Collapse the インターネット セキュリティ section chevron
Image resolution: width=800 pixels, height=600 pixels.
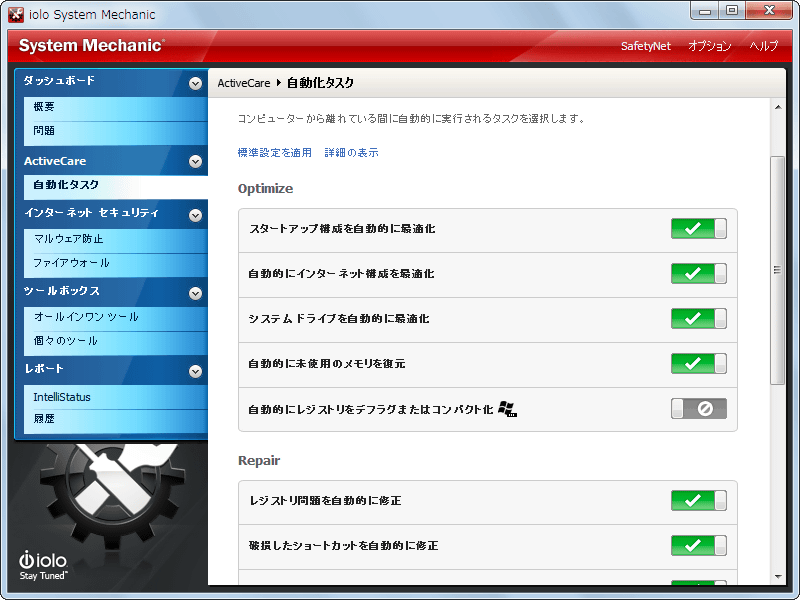[195, 215]
